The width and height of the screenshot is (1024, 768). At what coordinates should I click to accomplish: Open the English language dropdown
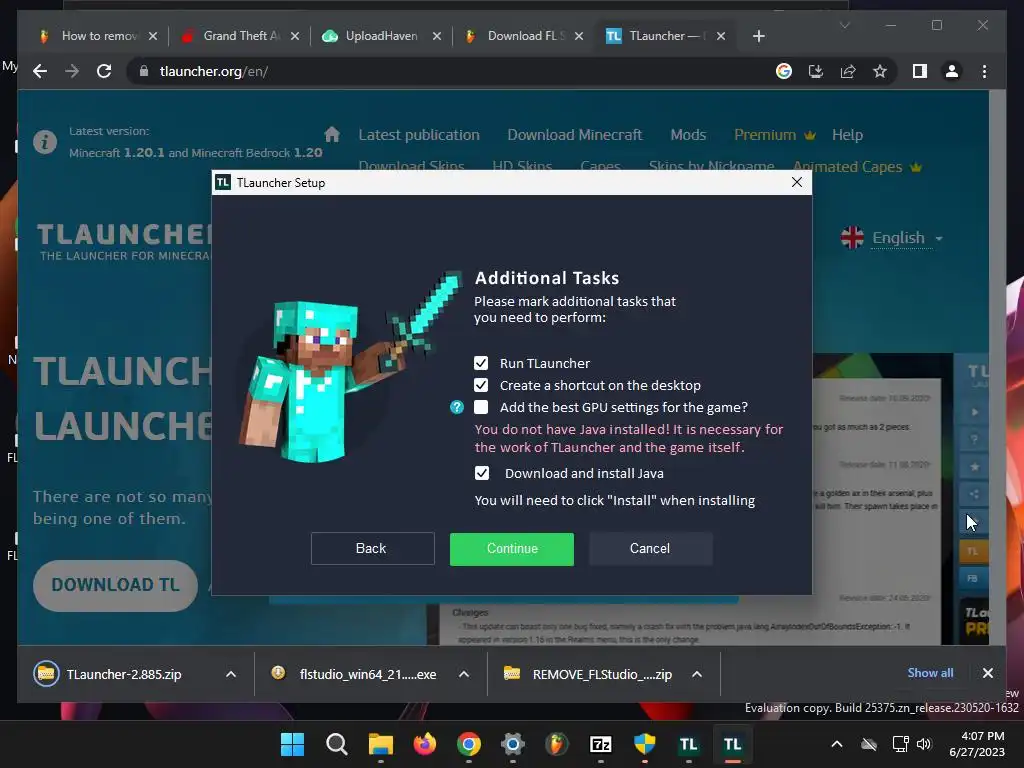[x=891, y=238]
